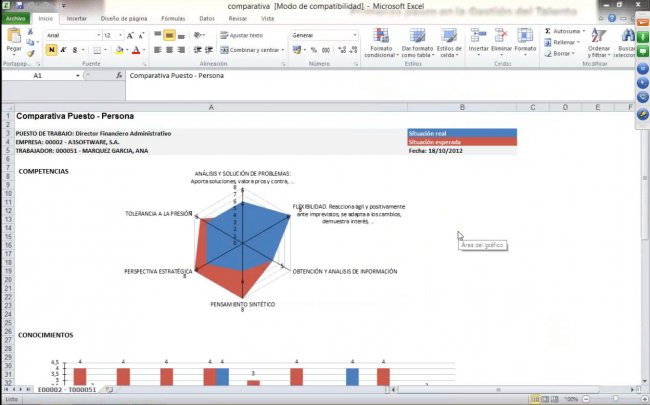Center cell text horizontally

[169, 50]
